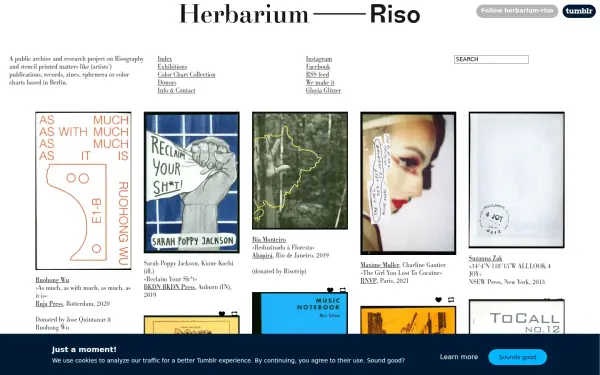This screenshot has width=600, height=375.
Task: Click the reblog arrows under the Maxime Muller post
Action: [451, 300]
